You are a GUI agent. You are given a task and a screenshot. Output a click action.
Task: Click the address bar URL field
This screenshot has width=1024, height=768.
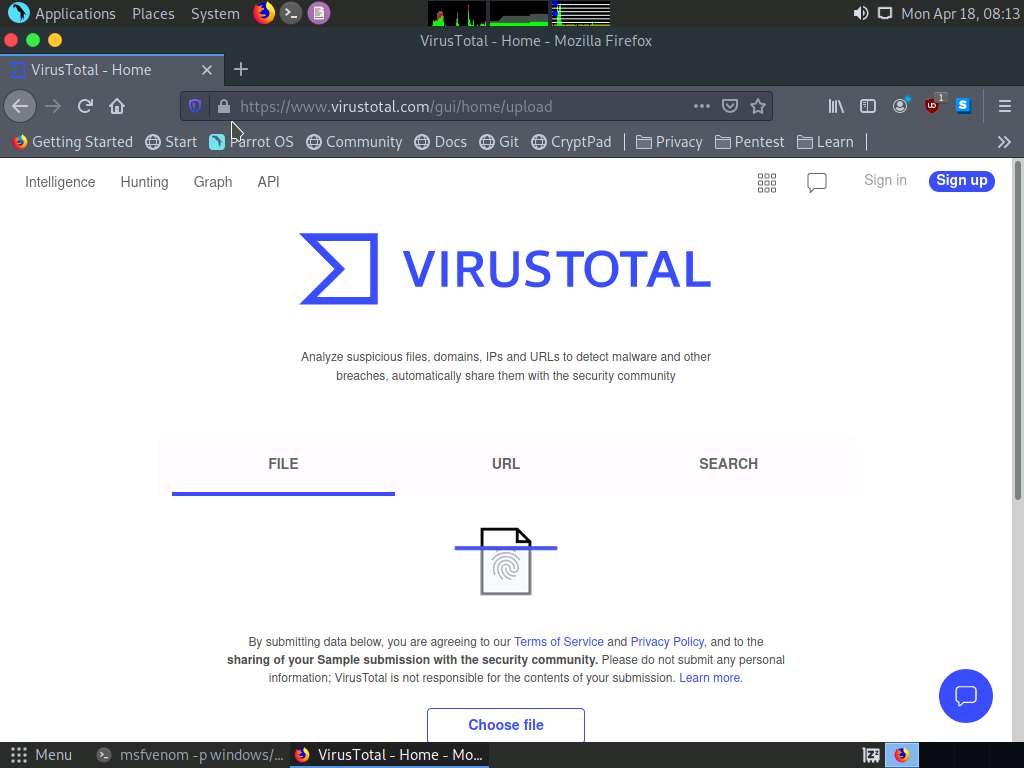(450, 106)
